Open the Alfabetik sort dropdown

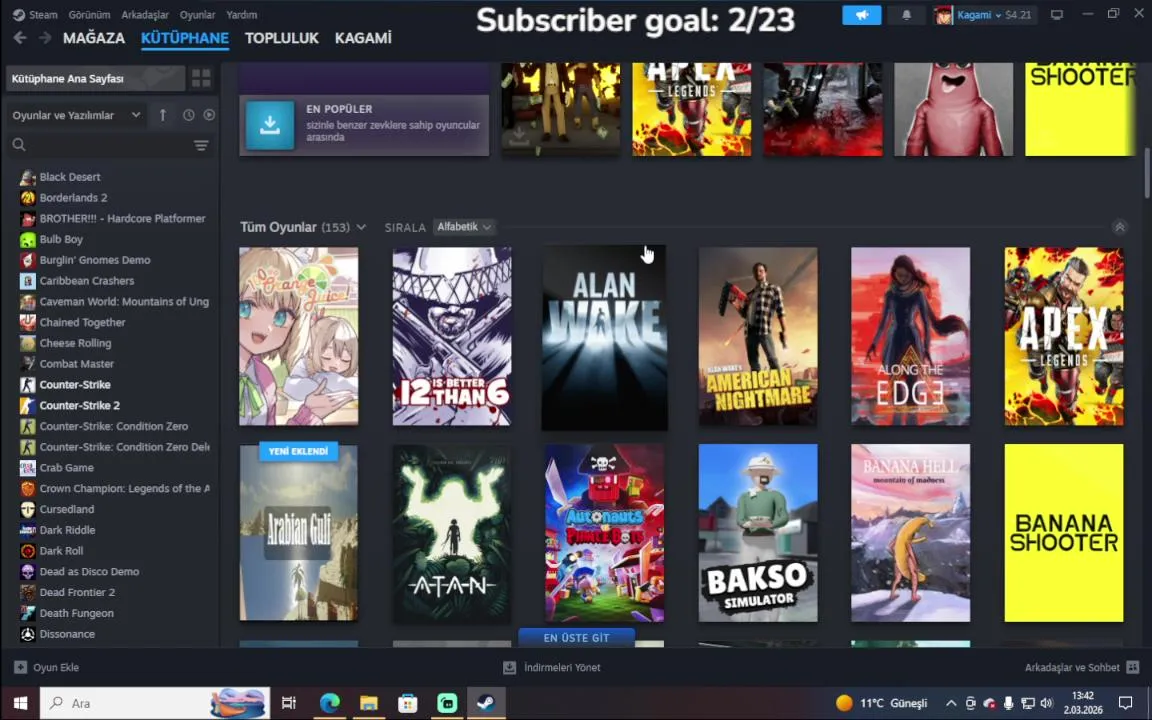tap(464, 227)
